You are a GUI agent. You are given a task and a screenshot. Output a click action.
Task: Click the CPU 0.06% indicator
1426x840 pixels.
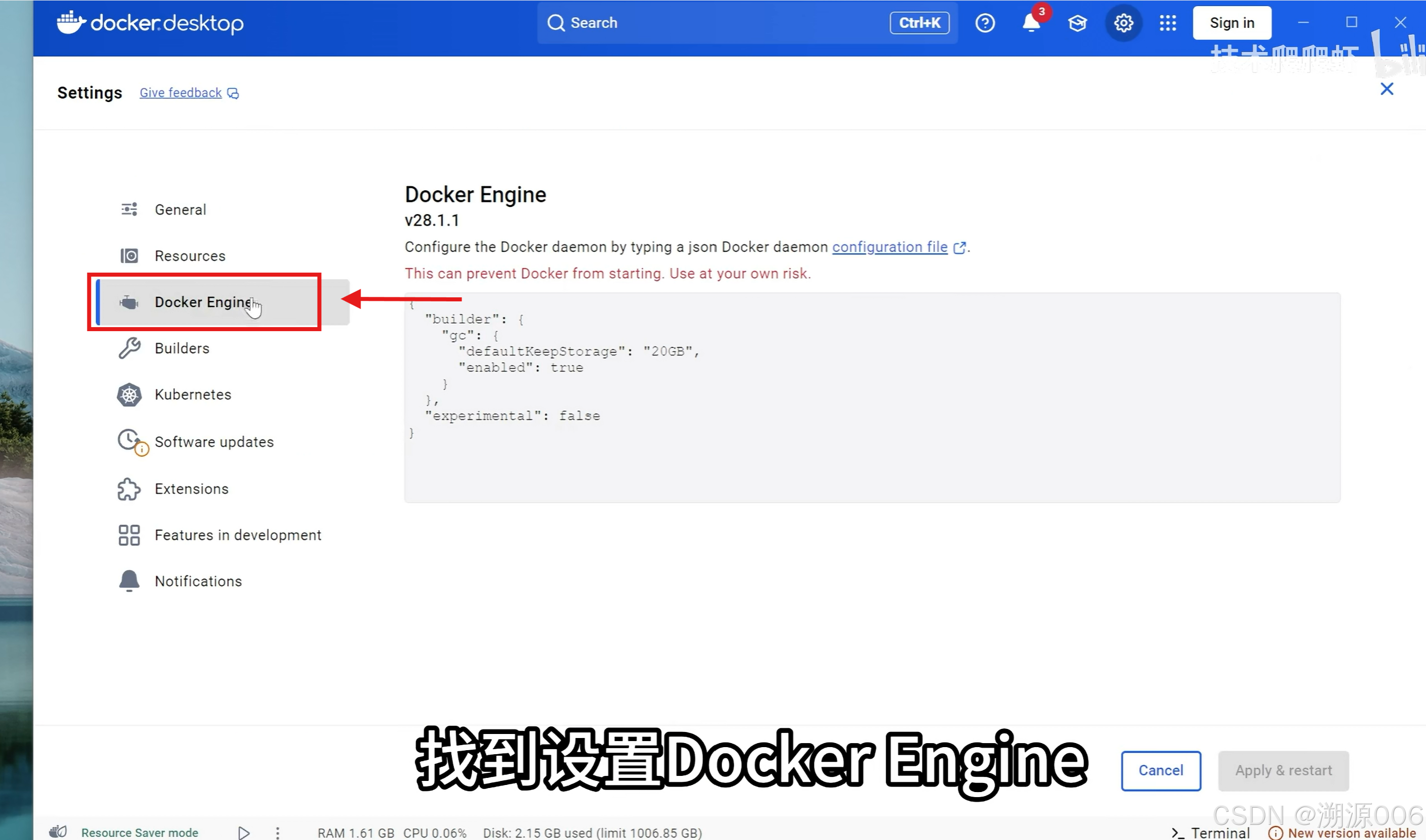[435, 832]
